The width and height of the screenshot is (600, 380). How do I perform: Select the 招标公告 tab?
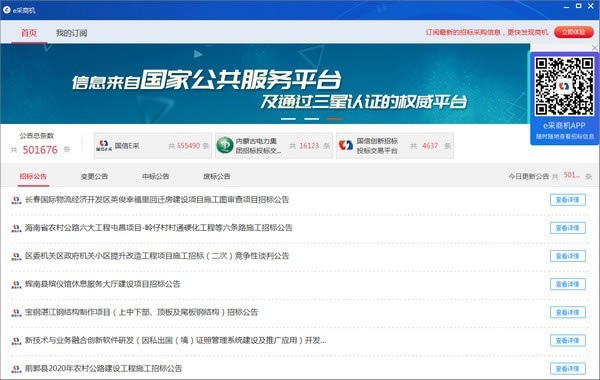pos(33,176)
